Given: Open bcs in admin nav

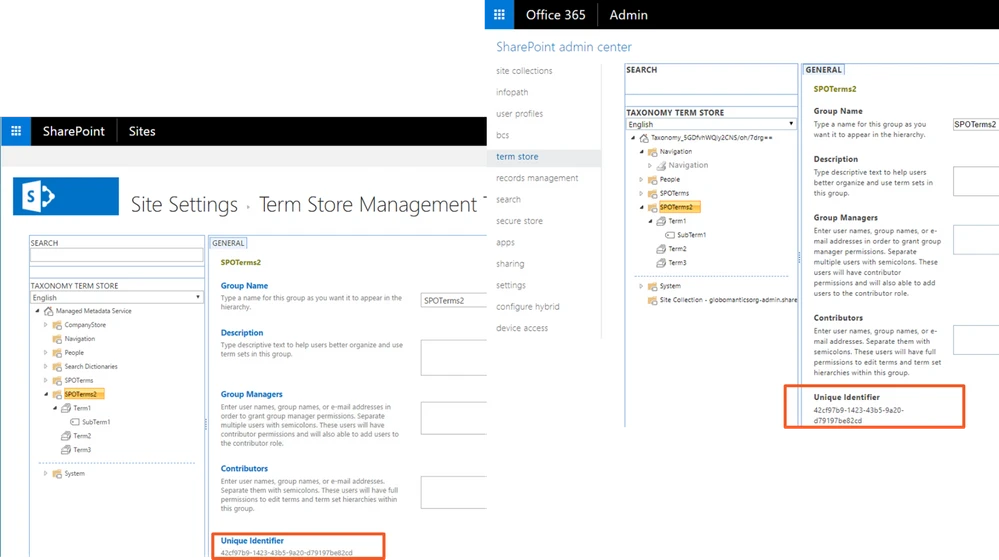Looking at the screenshot, I should 503,135.
